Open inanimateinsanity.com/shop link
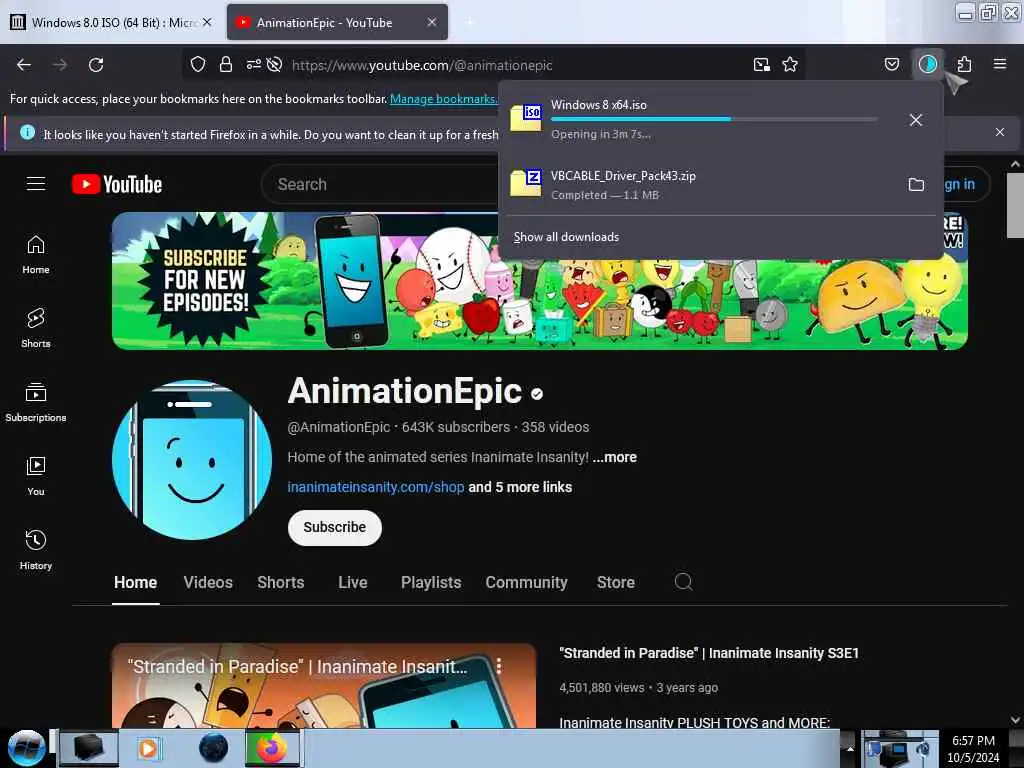Image resolution: width=1024 pixels, height=768 pixels. (376, 487)
